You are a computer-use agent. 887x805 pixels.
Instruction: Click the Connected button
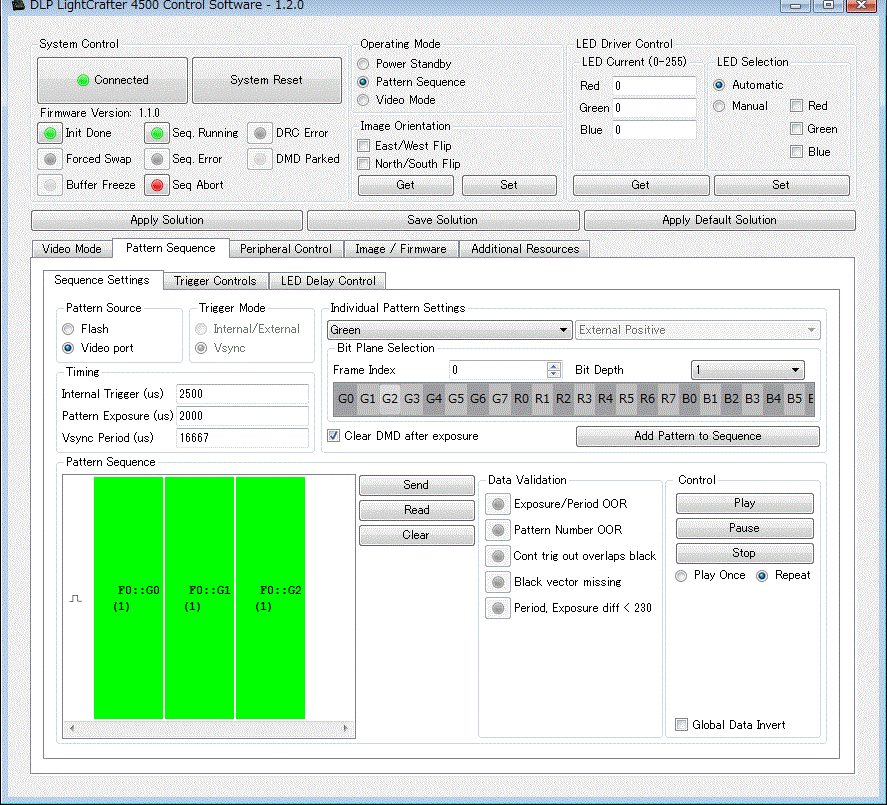[x=113, y=80]
